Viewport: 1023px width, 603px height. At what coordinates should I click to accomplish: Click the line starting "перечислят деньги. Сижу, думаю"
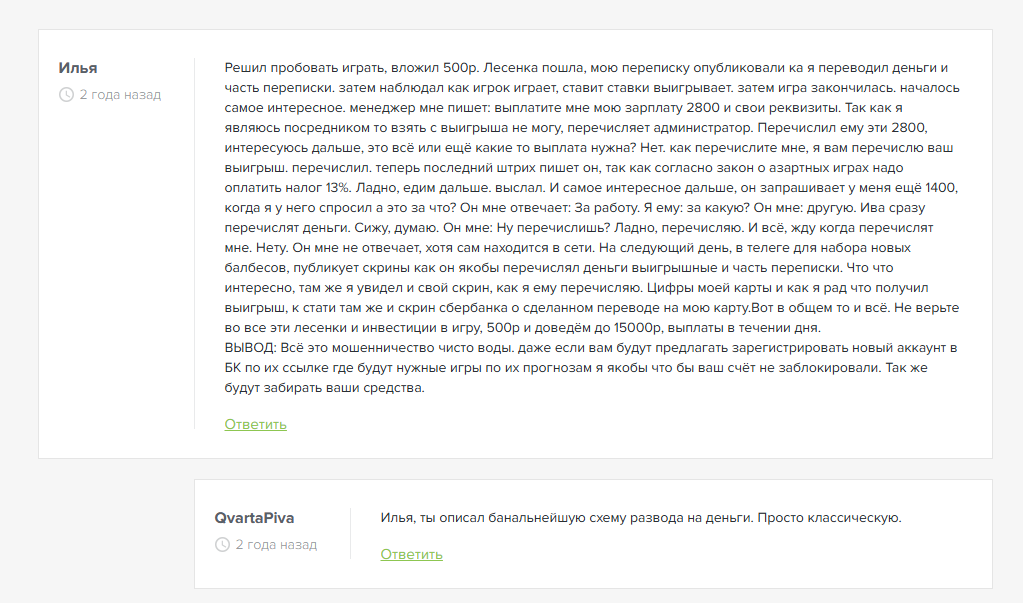579,228
